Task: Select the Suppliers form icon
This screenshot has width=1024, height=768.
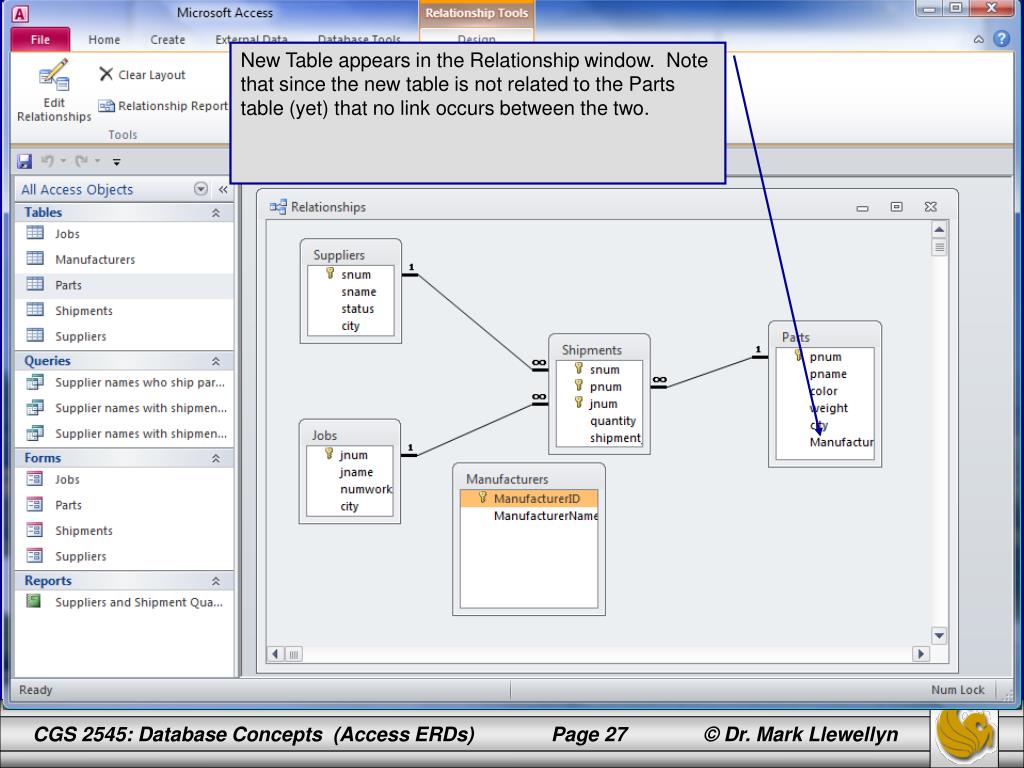Action: coord(35,556)
